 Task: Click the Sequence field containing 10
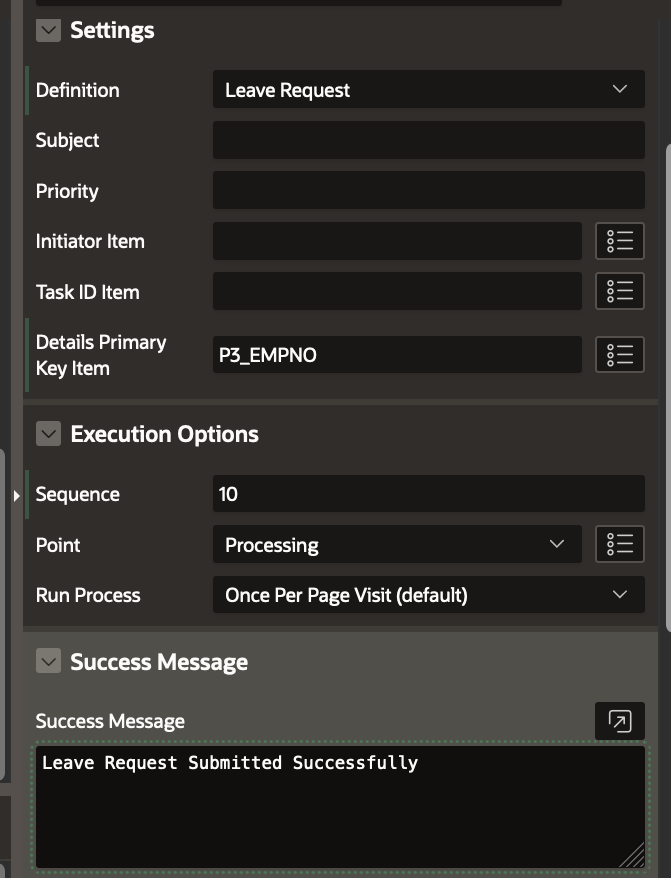pyautogui.click(x=428, y=494)
